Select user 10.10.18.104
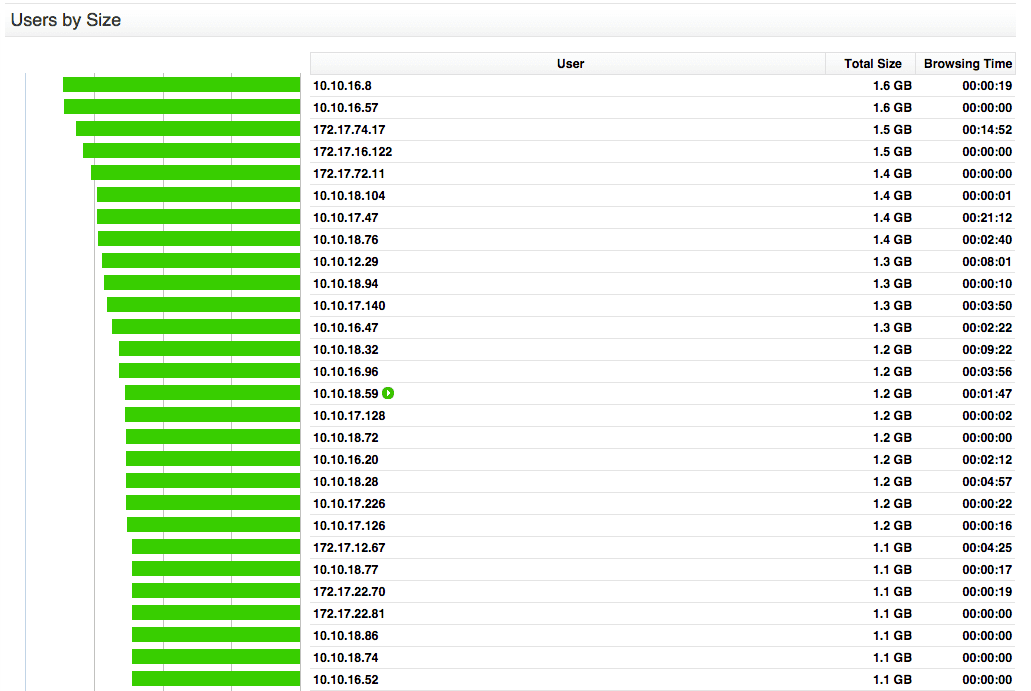 tap(349, 196)
